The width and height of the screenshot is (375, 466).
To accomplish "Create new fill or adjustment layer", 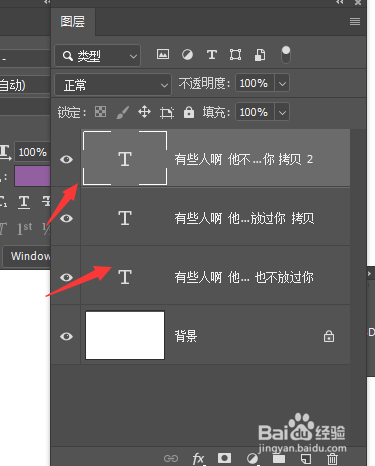I will tap(252, 458).
